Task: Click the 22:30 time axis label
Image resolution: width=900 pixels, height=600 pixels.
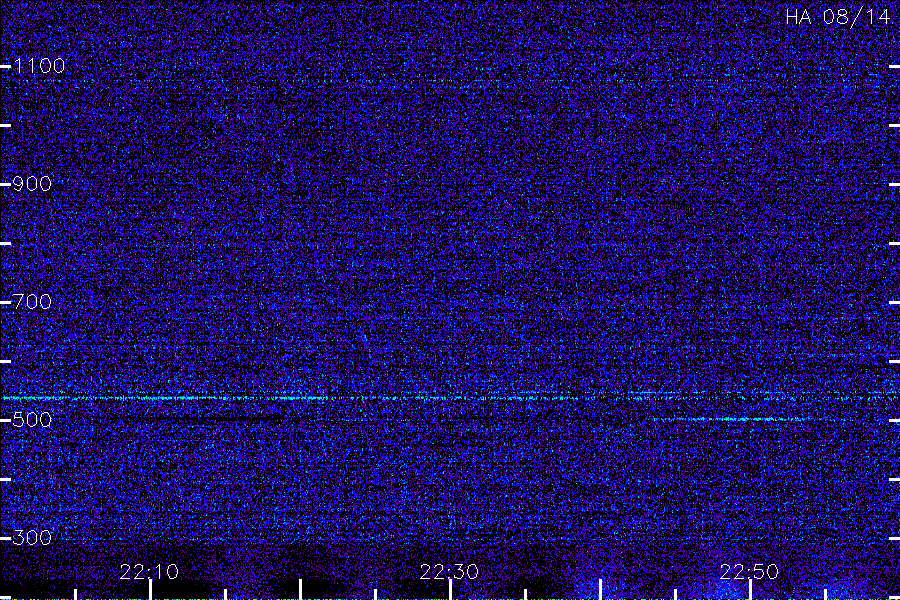Action: pyautogui.click(x=449, y=572)
